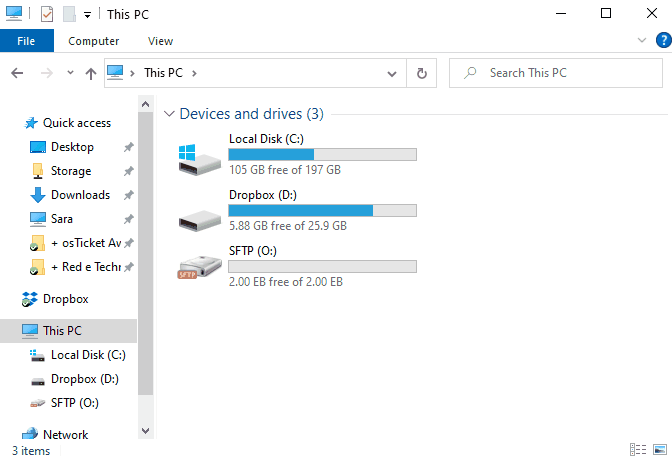Click the Dropbox logo icon in sidebar
This screenshot has height=461, width=672.
coord(30,299)
